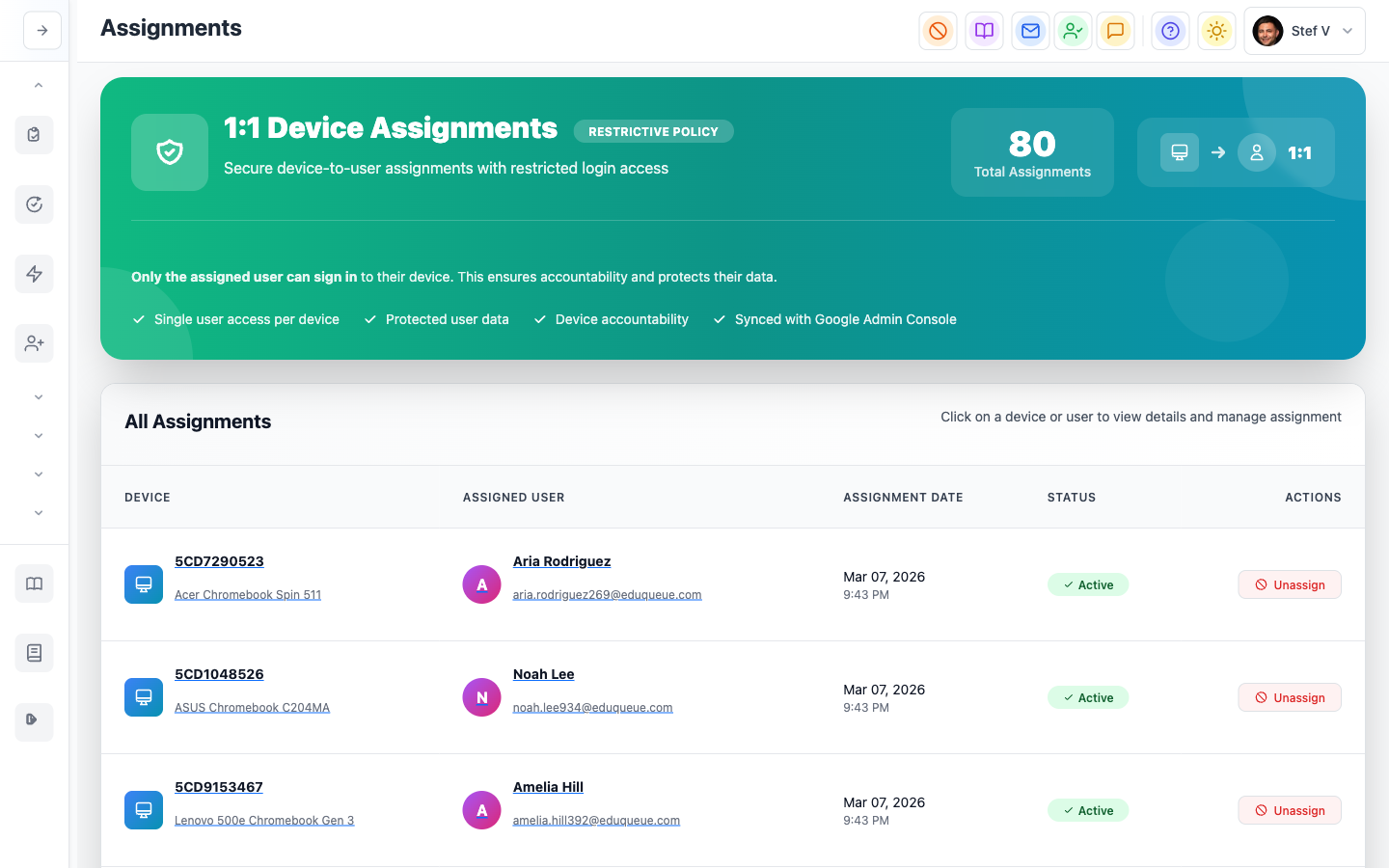This screenshot has height=868, width=1389.
Task: Open the mail envelope icon in the header
Action: pos(1030,30)
